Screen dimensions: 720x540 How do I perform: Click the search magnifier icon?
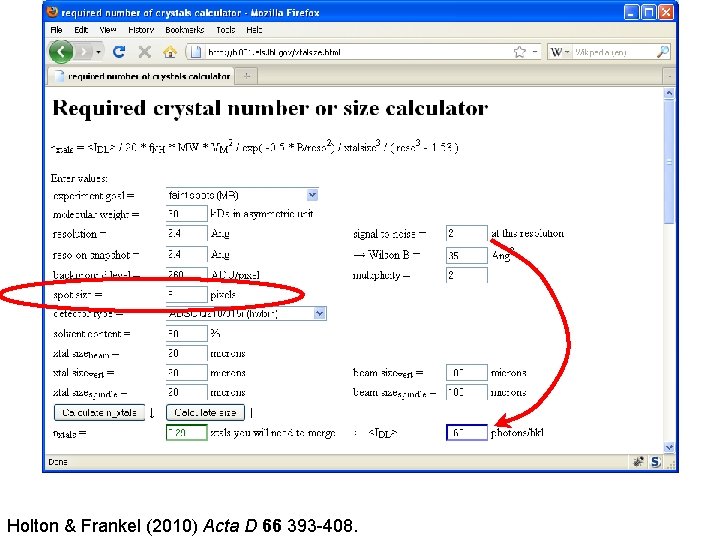point(663,52)
